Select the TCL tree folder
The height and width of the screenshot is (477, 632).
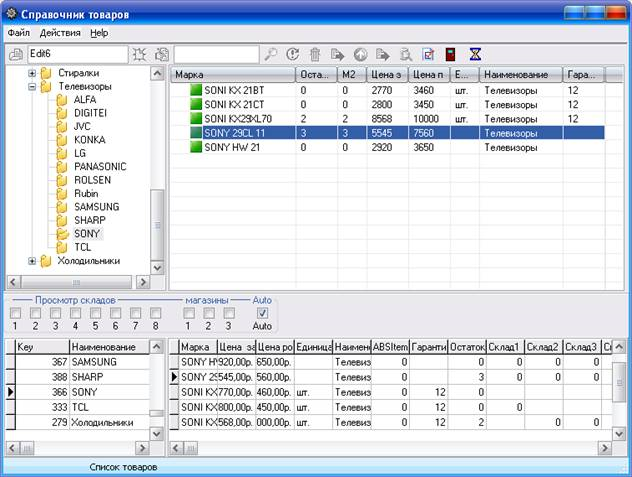(x=82, y=247)
